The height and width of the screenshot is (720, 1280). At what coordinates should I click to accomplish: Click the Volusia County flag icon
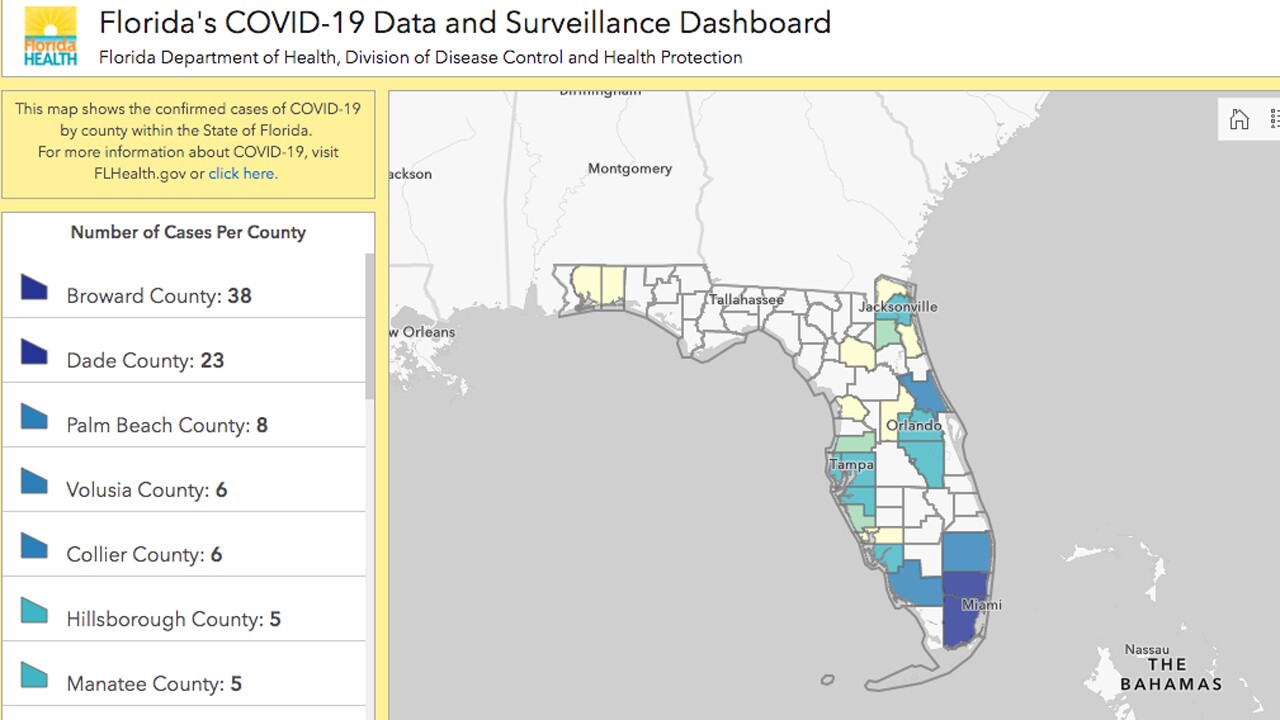click(x=32, y=482)
